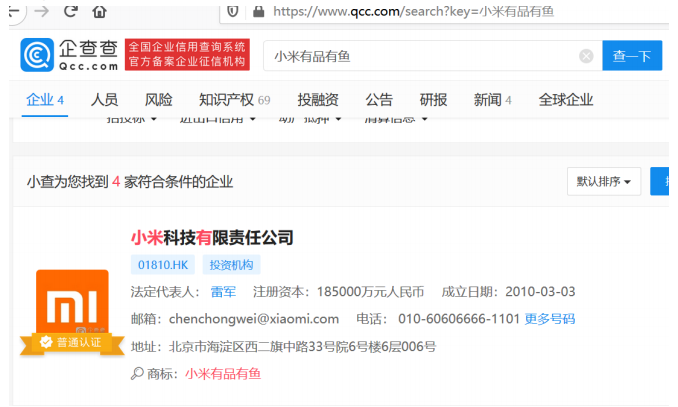The image size is (678, 407).
Task: Click the browser forward arrow
Action: (41, 12)
